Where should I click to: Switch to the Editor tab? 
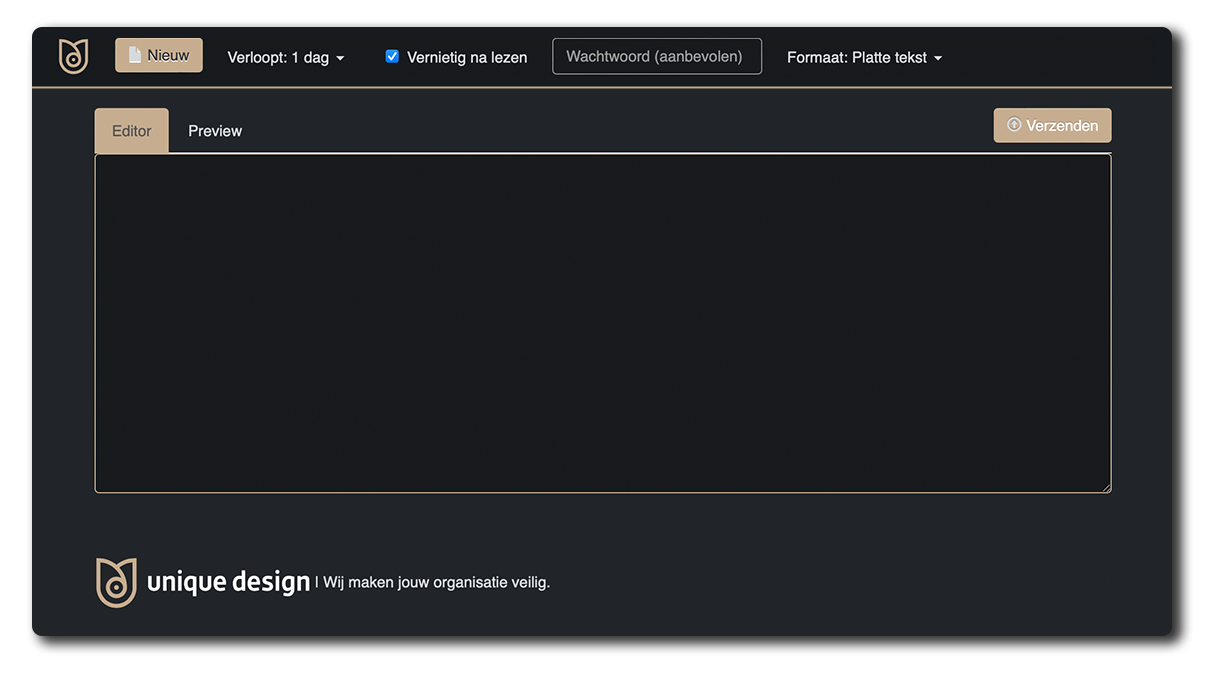pyautogui.click(x=132, y=131)
